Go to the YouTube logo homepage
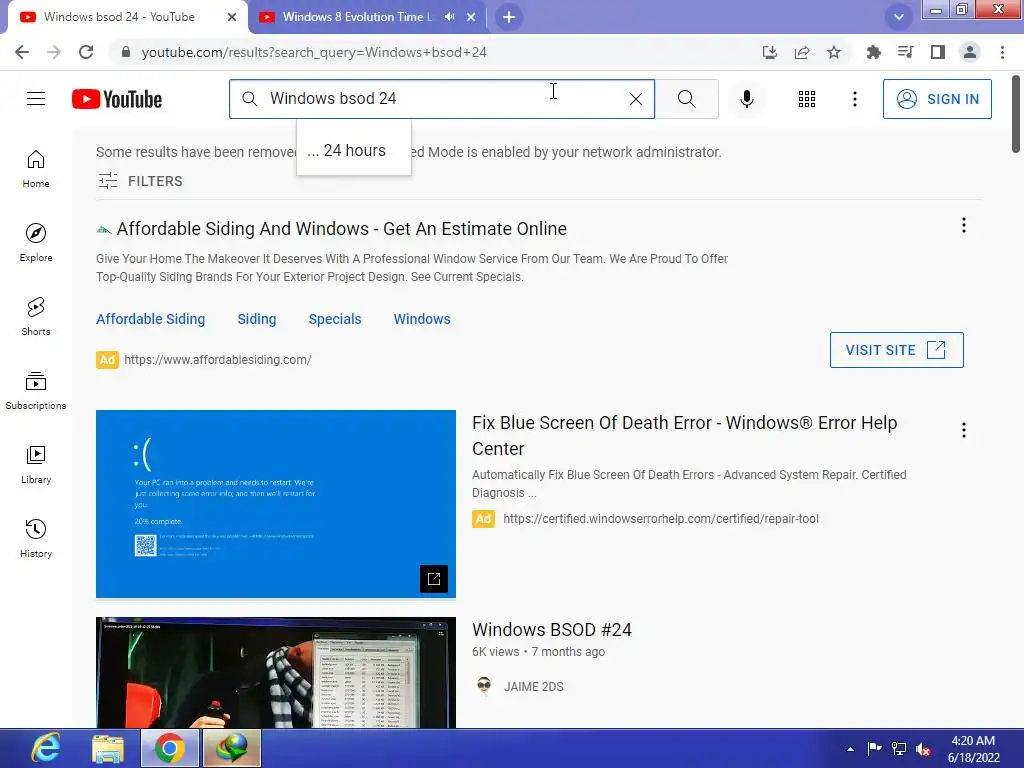1024x768 pixels. (x=117, y=99)
